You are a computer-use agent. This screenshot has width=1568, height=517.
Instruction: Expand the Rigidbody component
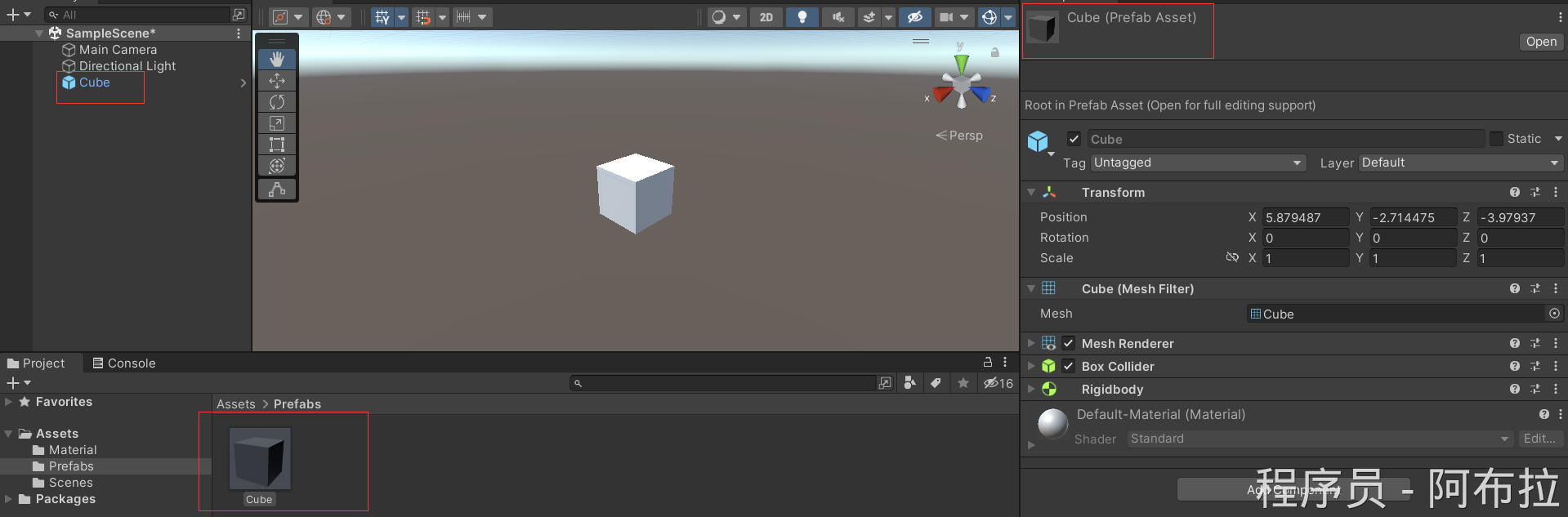[1031, 390]
